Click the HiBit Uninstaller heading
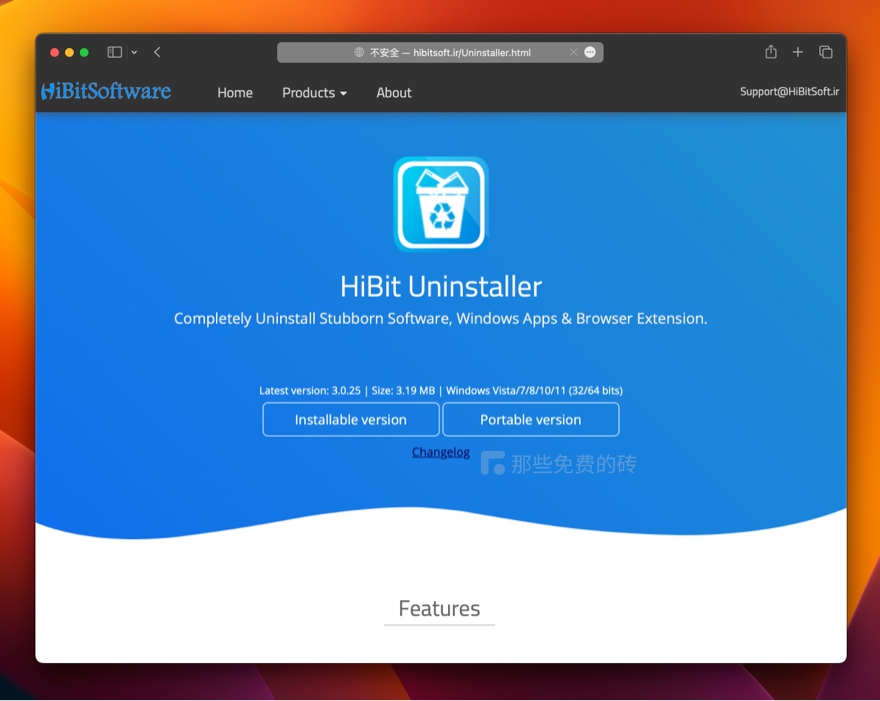Viewport: 880px width, 701px height. pyautogui.click(x=441, y=287)
